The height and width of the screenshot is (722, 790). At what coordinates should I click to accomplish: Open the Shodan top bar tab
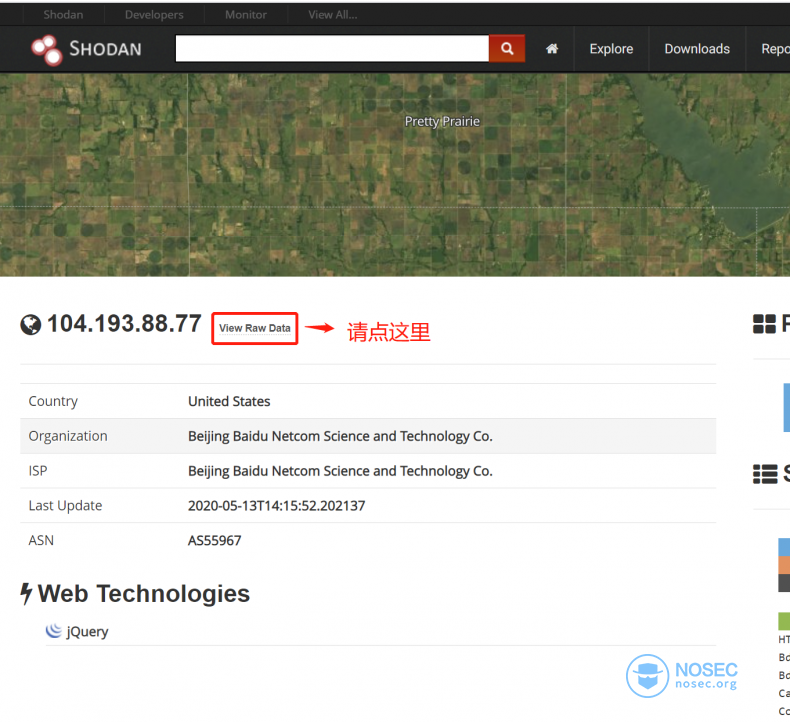click(x=63, y=15)
